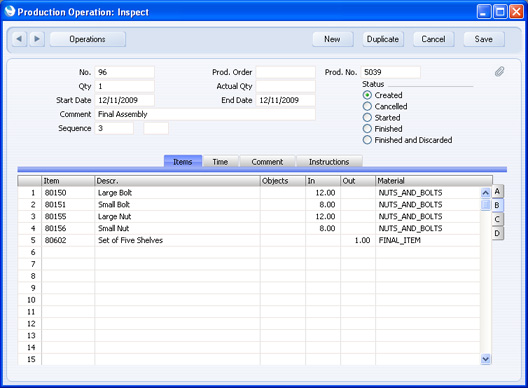Select the Created status radio button
Viewport: 528px width, 388px height.
[367, 95]
